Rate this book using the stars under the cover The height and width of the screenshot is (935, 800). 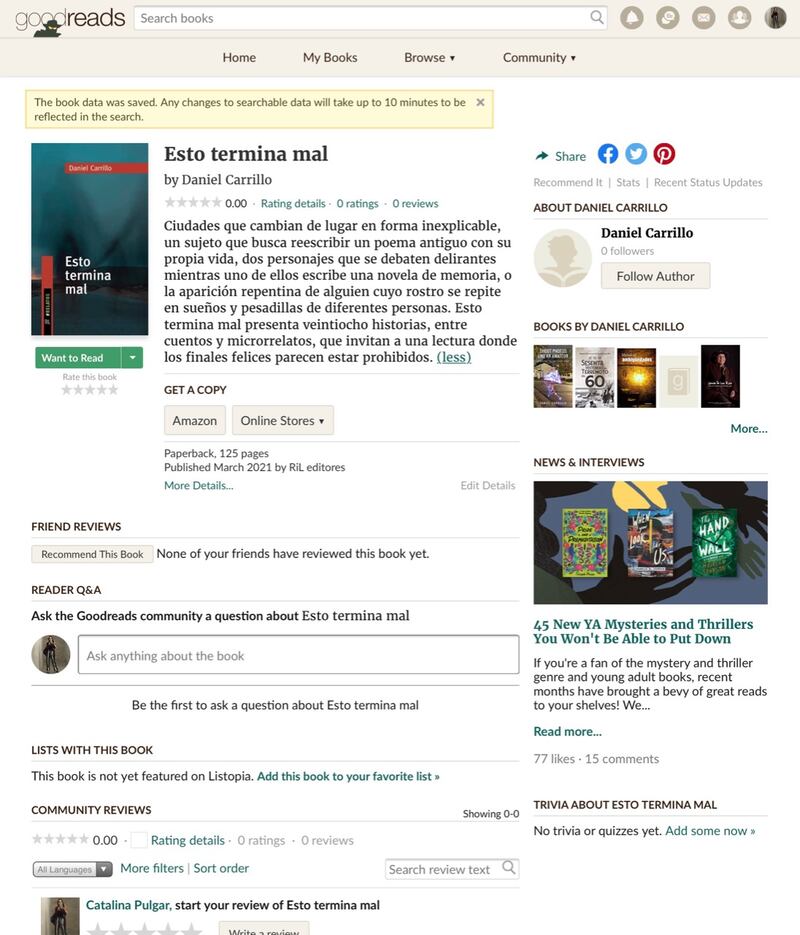click(x=89, y=390)
